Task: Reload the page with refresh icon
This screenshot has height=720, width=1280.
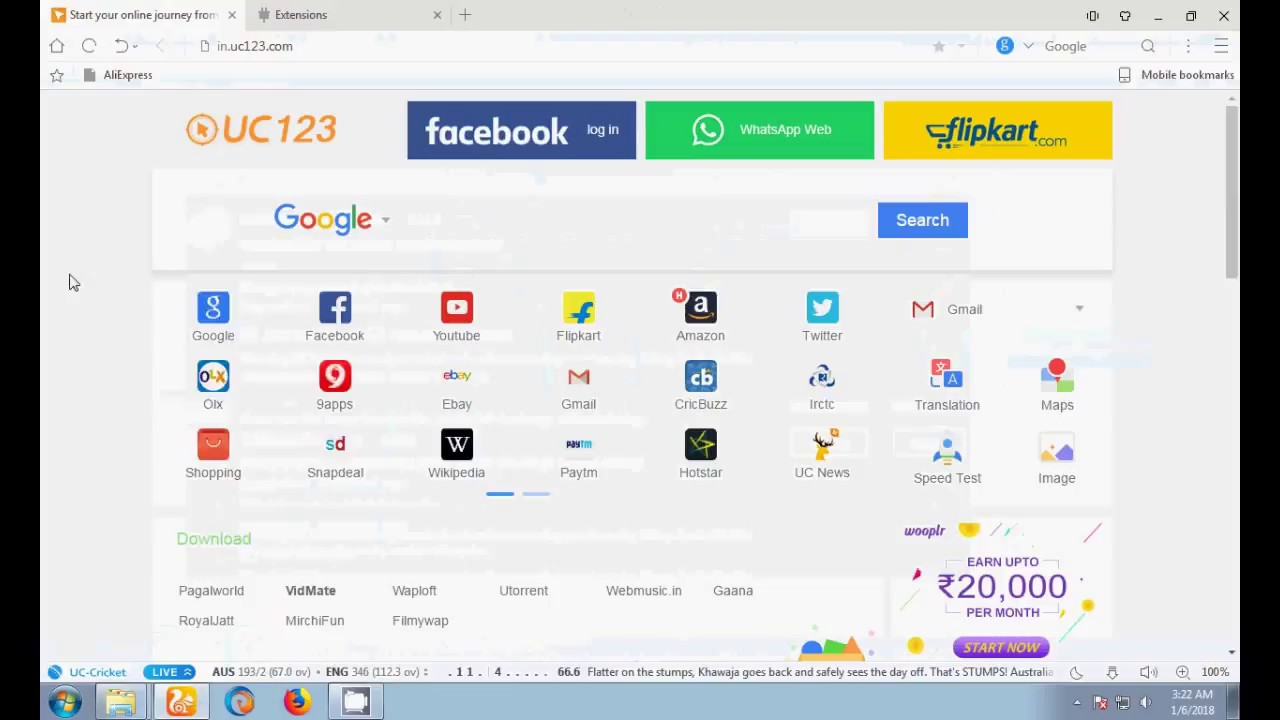Action: 89,46
